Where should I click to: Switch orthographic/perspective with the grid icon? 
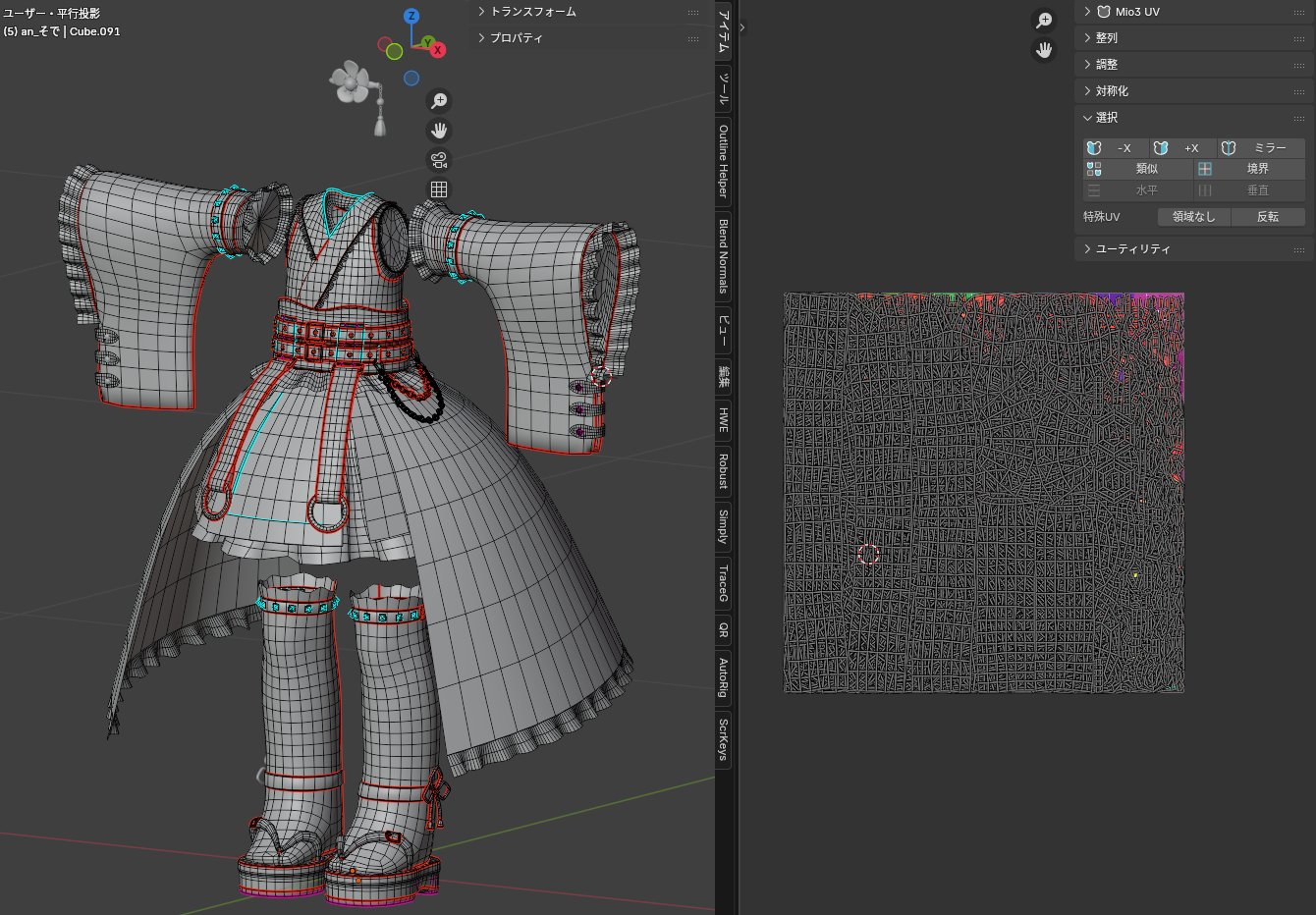coord(439,189)
